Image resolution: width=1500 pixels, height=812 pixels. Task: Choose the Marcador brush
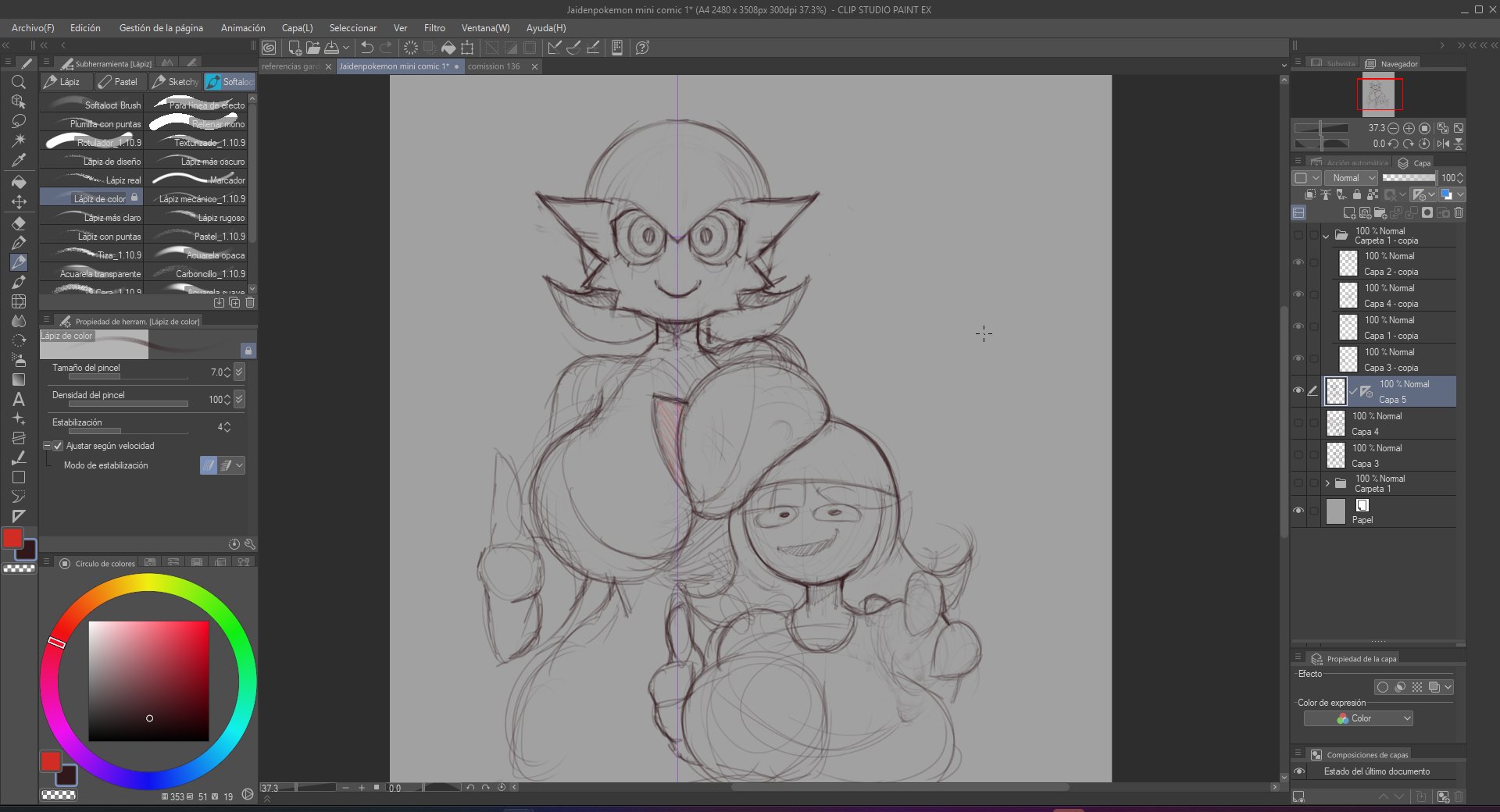196,180
